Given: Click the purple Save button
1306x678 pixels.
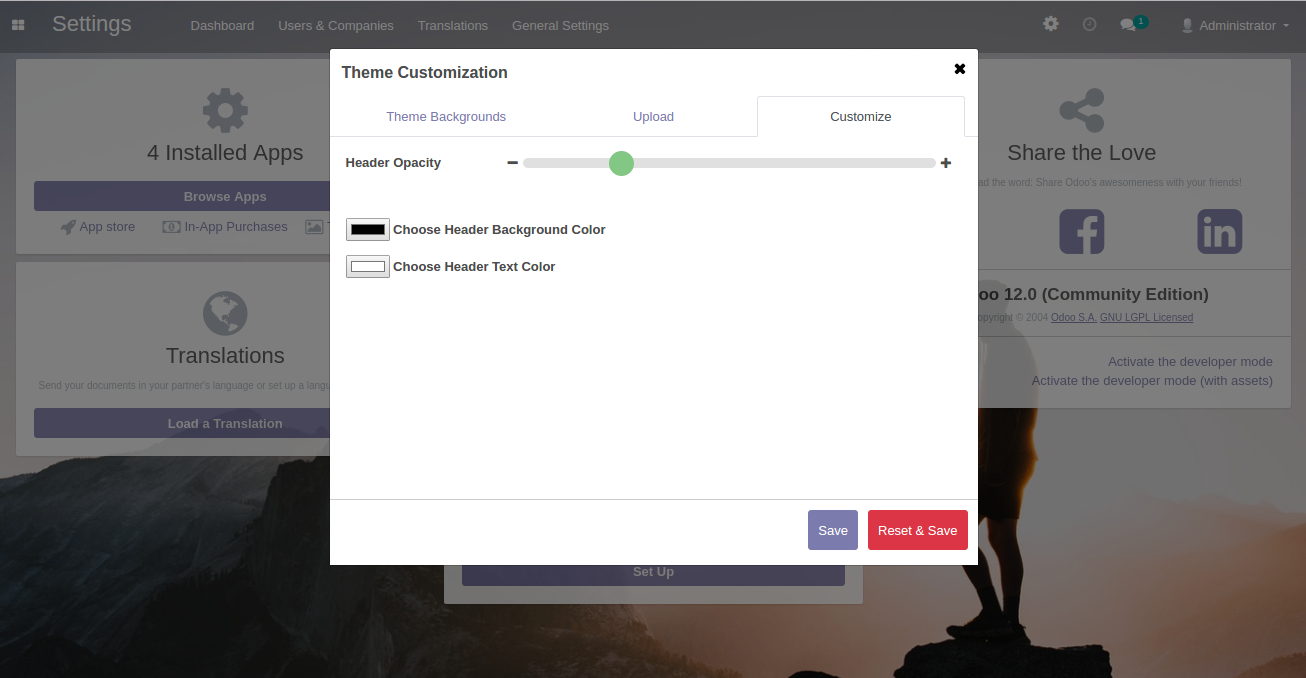Looking at the screenshot, I should click(x=832, y=530).
